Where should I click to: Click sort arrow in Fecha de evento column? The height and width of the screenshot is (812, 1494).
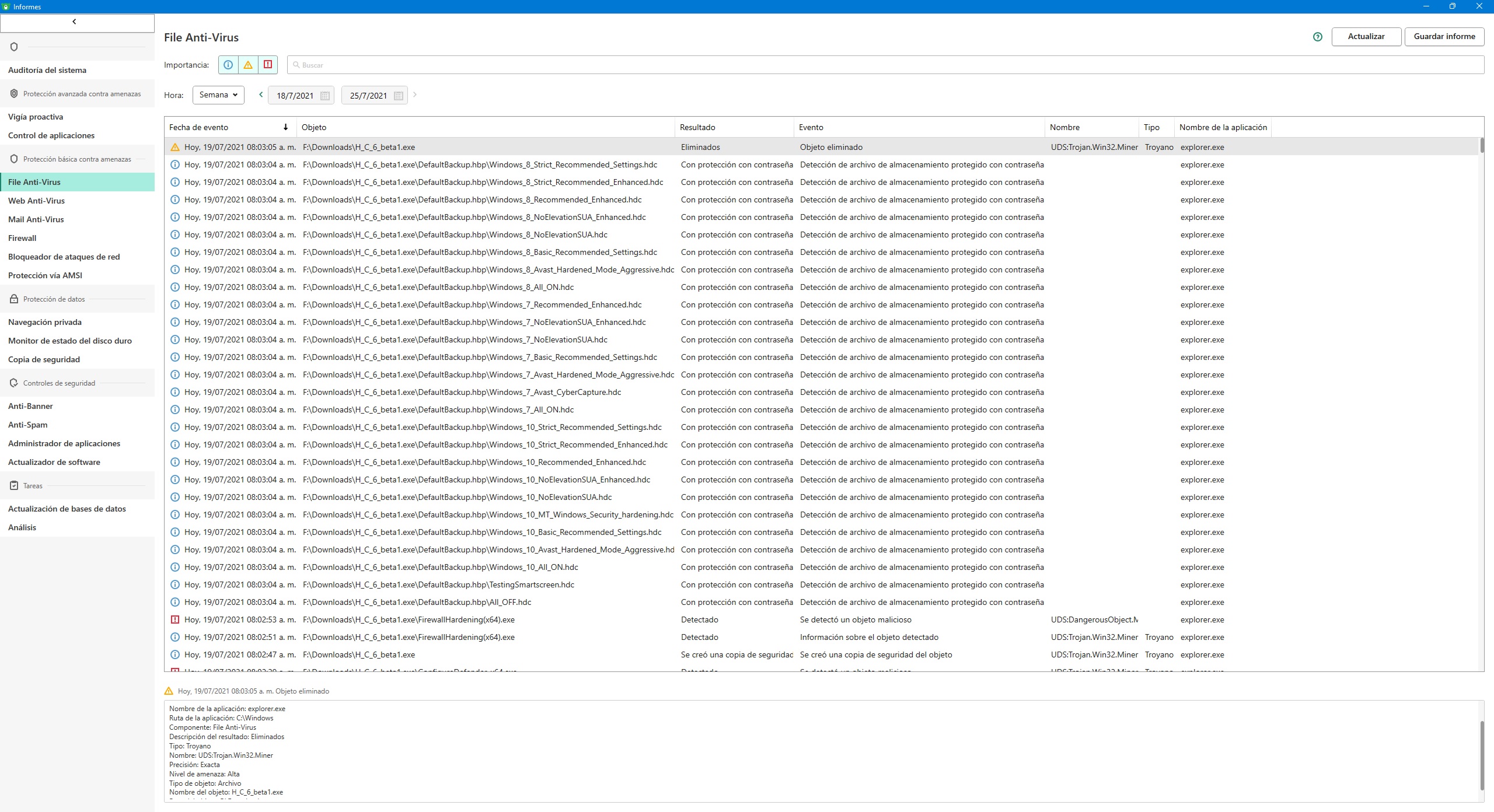click(x=285, y=127)
